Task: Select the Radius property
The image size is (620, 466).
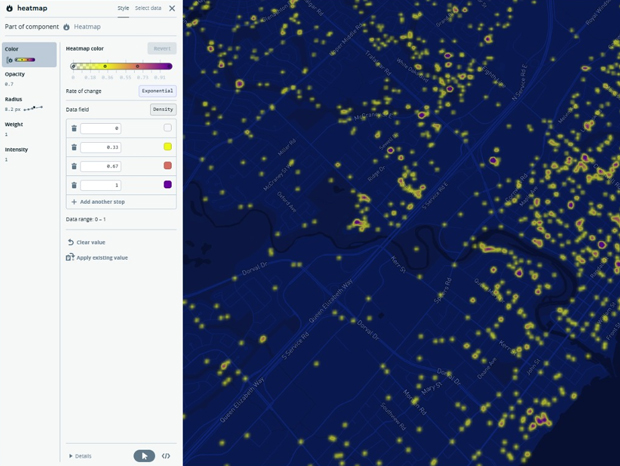Action: coord(29,104)
